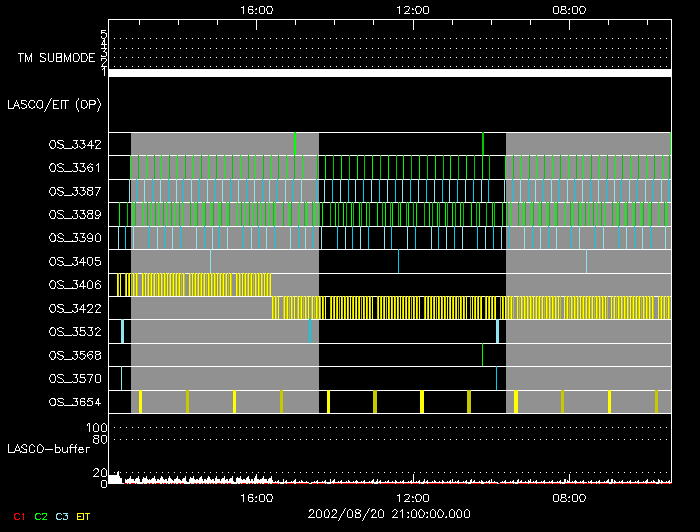This screenshot has height=532, width=700.
Task: Click leftmost green marker in OS_3342 row
Action: 295,143
